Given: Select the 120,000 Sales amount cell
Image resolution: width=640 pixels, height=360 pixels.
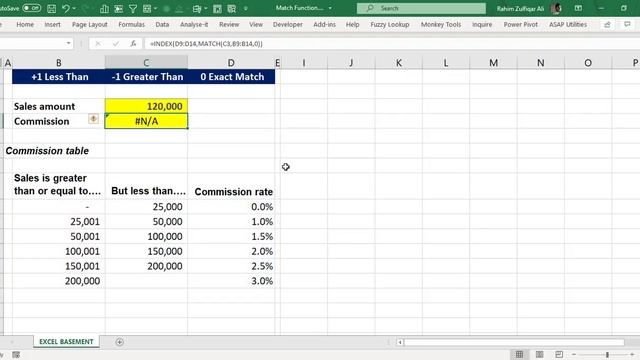Looking at the screenshot, I should (146, 106).
